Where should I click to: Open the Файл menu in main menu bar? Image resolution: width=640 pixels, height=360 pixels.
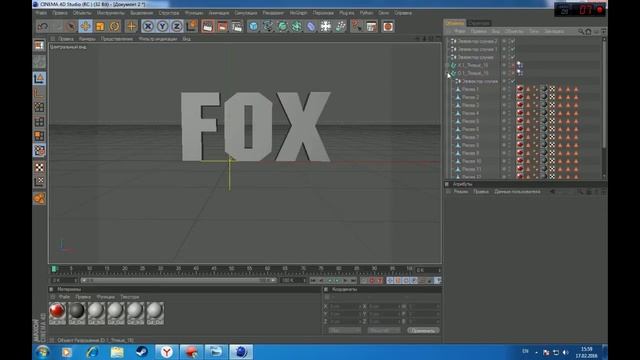41,13
